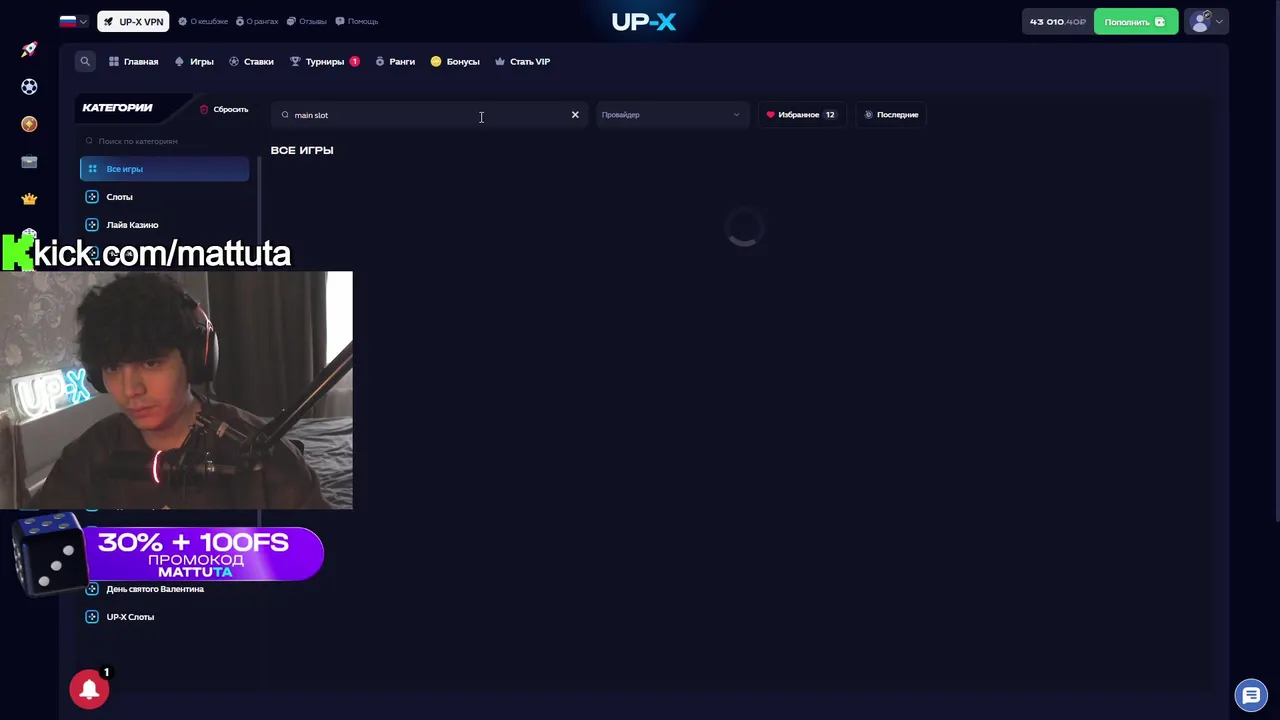This screenshot has height=720, width=1280.
Task: Open the Ранги navigation item
Action: [395, 62]
